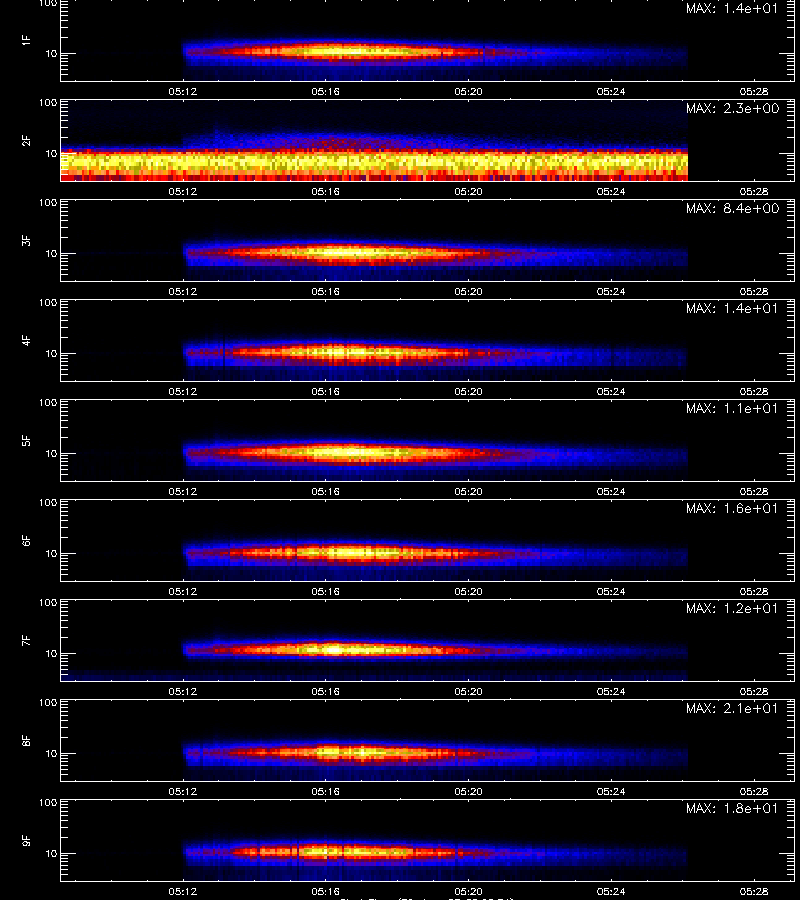
Task: Select the 'MAX: 1.1e+01' readout
Action: point(732,409)
